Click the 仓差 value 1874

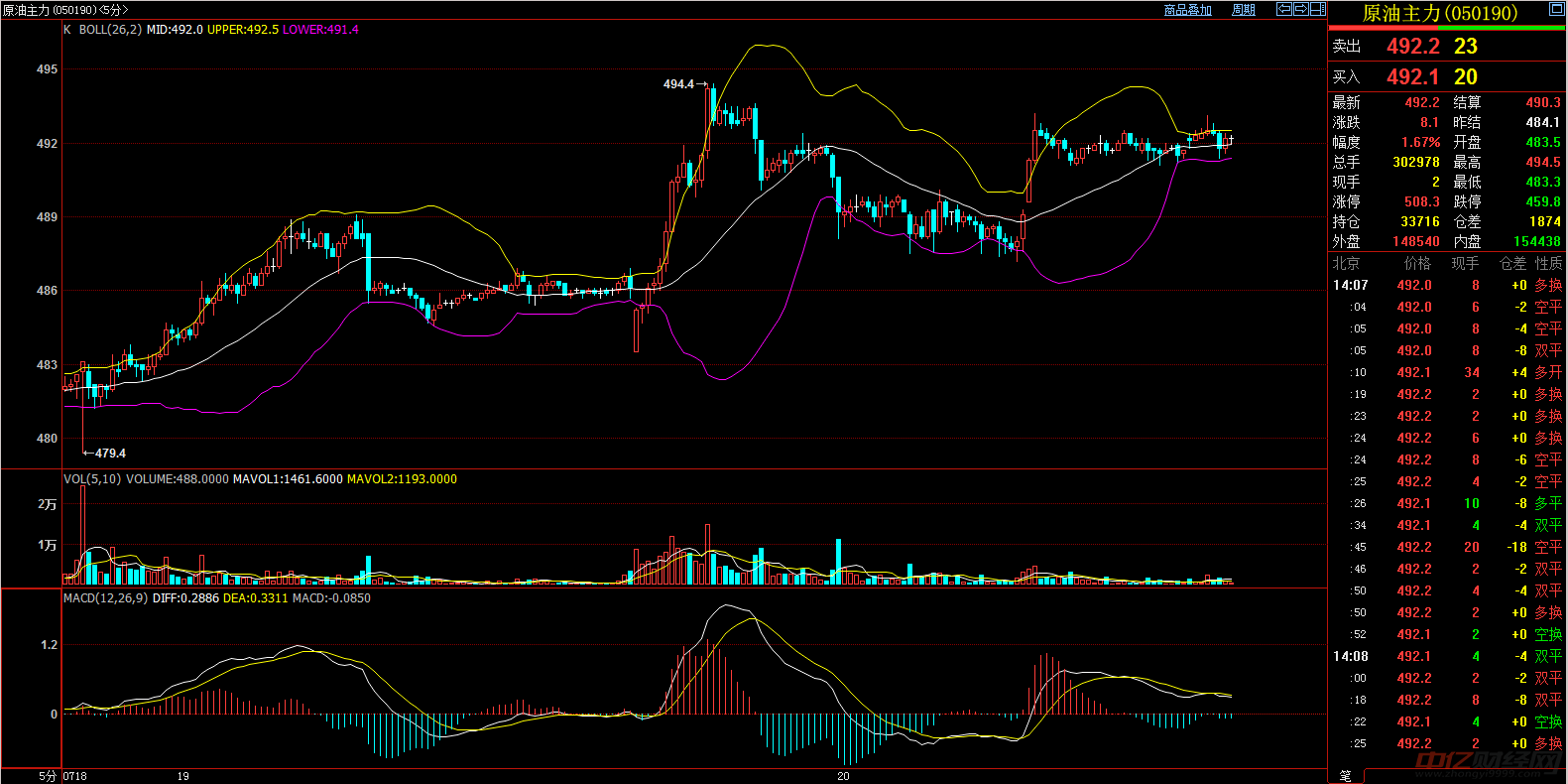[1545, 221]
